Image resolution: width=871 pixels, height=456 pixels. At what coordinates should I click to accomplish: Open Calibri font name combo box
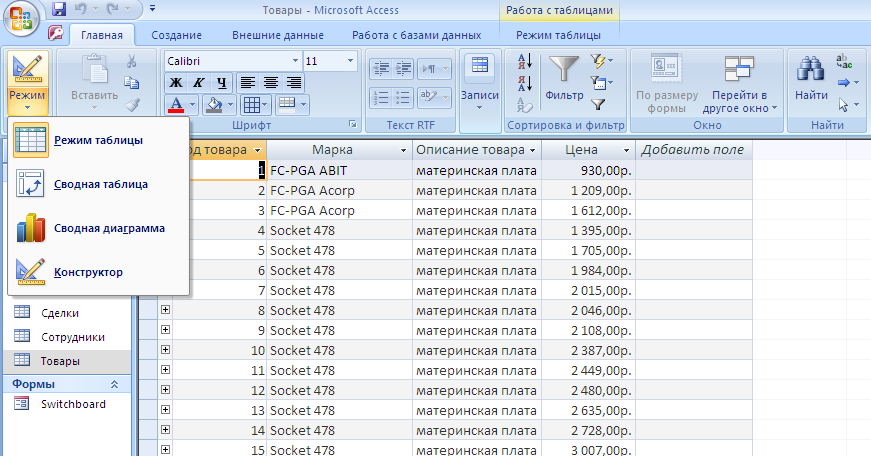click(x=233, y=61)
